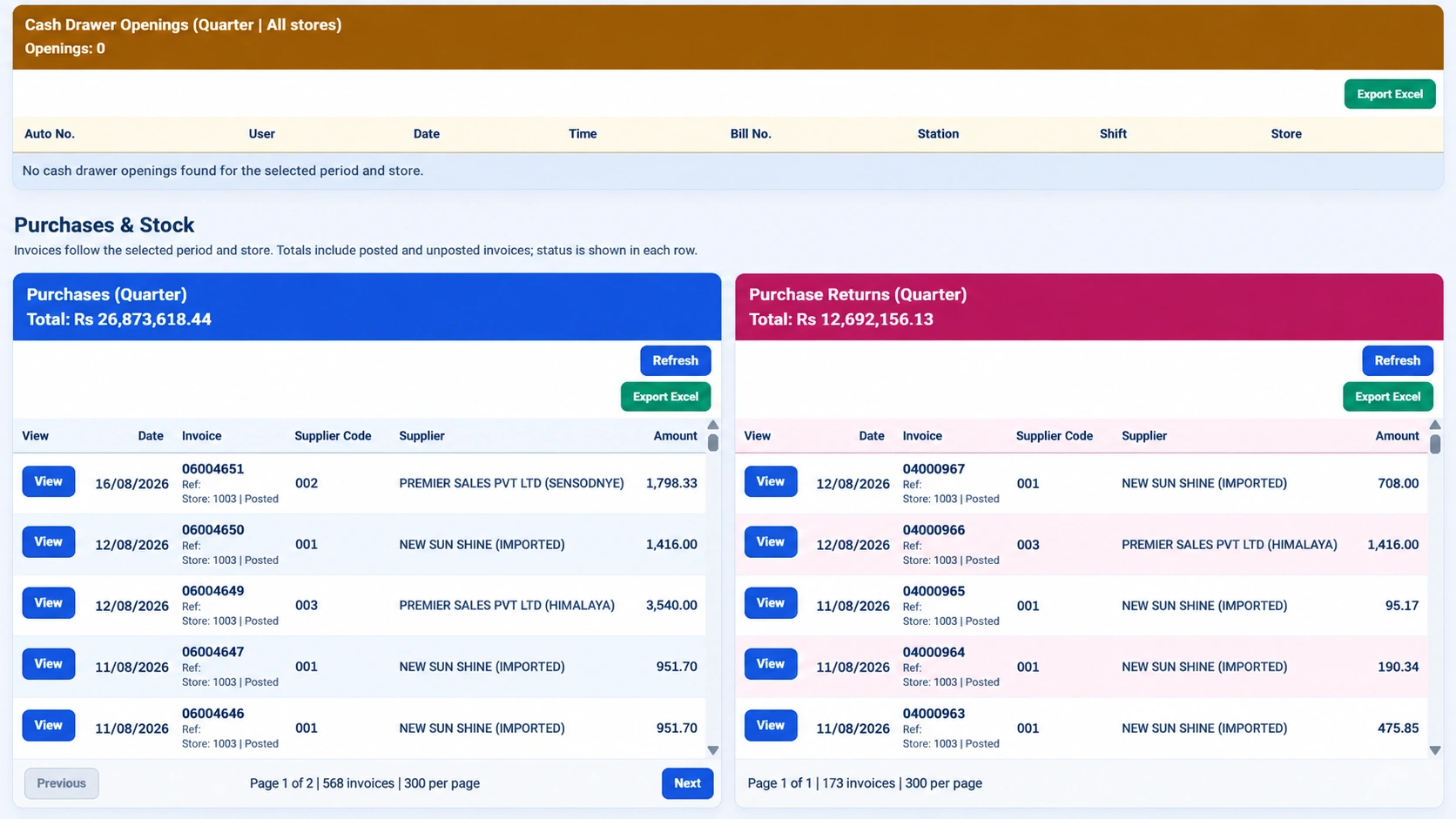The width and height of the screenshot is (1456, 819).
Task: View purchase invoice 06004649
Action: click(48, 603)
